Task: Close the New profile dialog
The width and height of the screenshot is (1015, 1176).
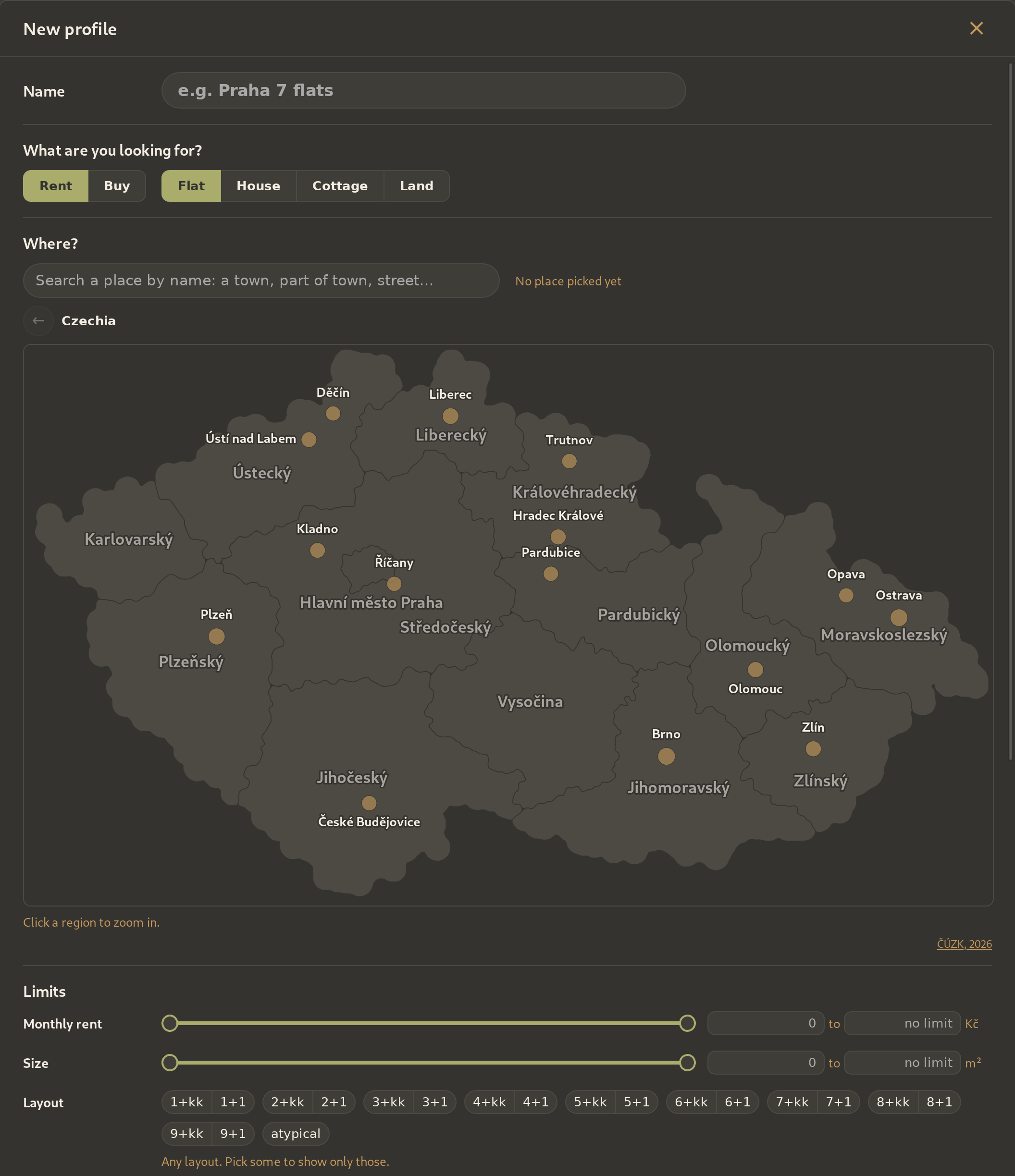Action: pos(976,28)
